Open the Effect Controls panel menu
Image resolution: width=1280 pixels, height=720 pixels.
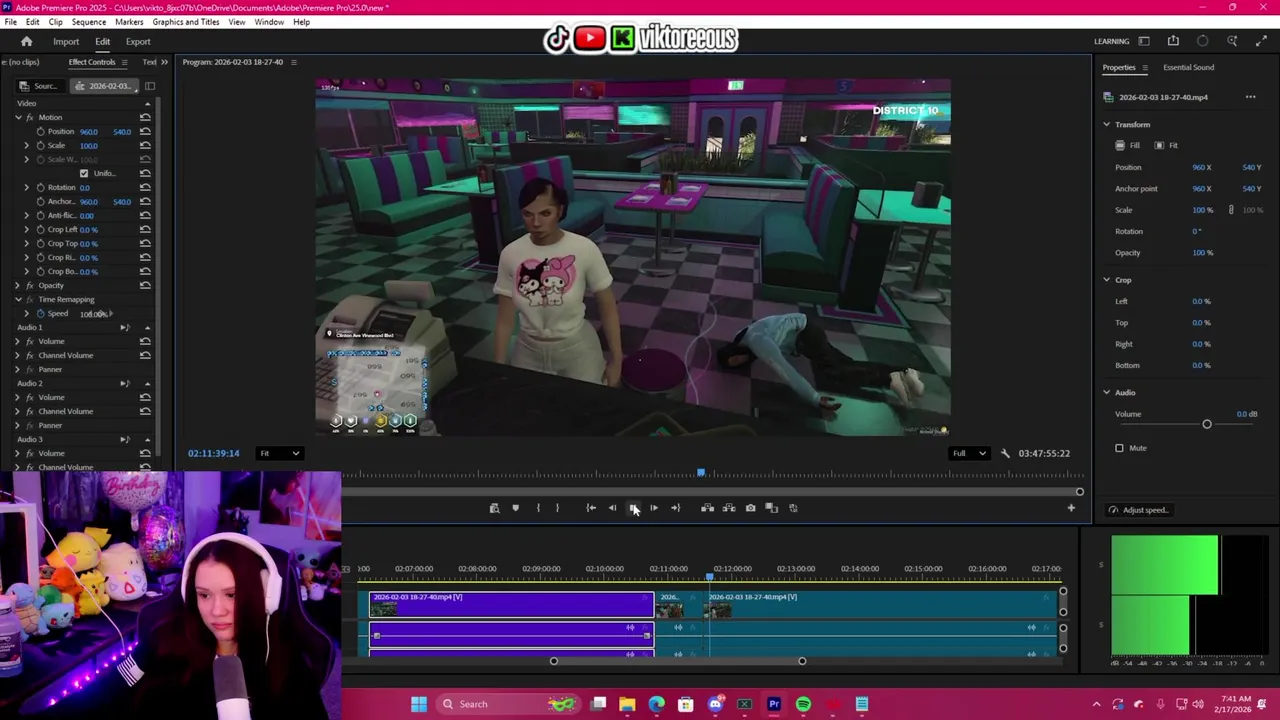pos(123,62)
